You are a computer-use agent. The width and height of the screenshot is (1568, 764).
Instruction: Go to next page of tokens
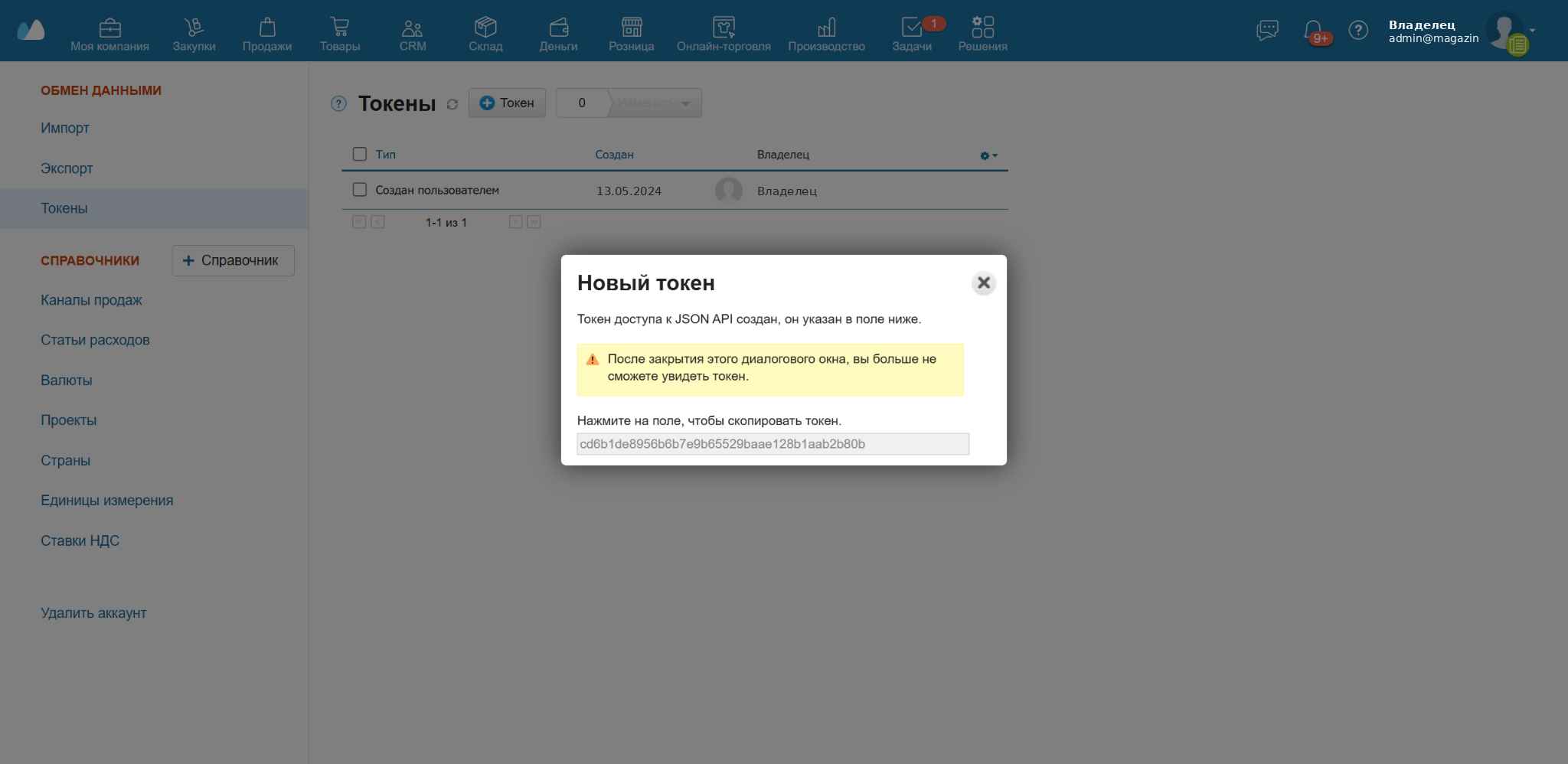pyautogui.click(x=515, y=222)
